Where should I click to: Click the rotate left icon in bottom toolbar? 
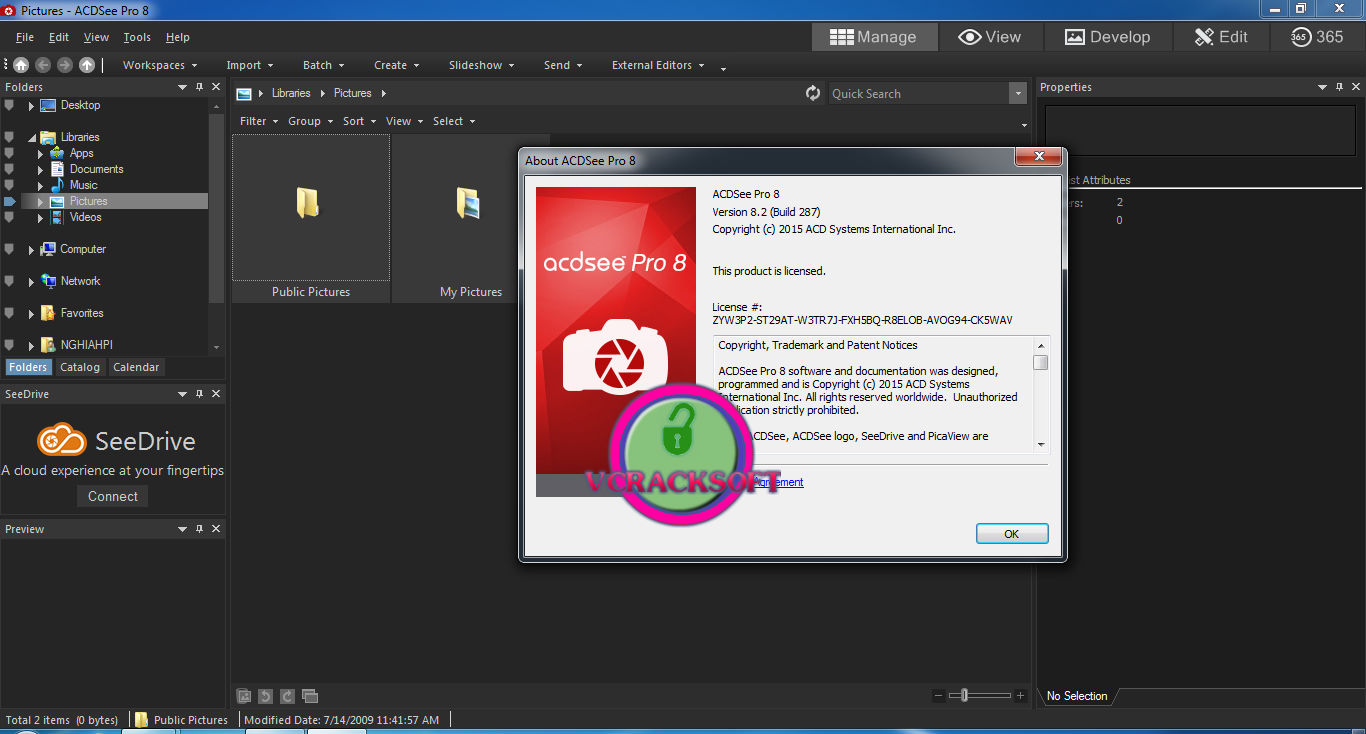pyautogui.click(x=266, y=696)
